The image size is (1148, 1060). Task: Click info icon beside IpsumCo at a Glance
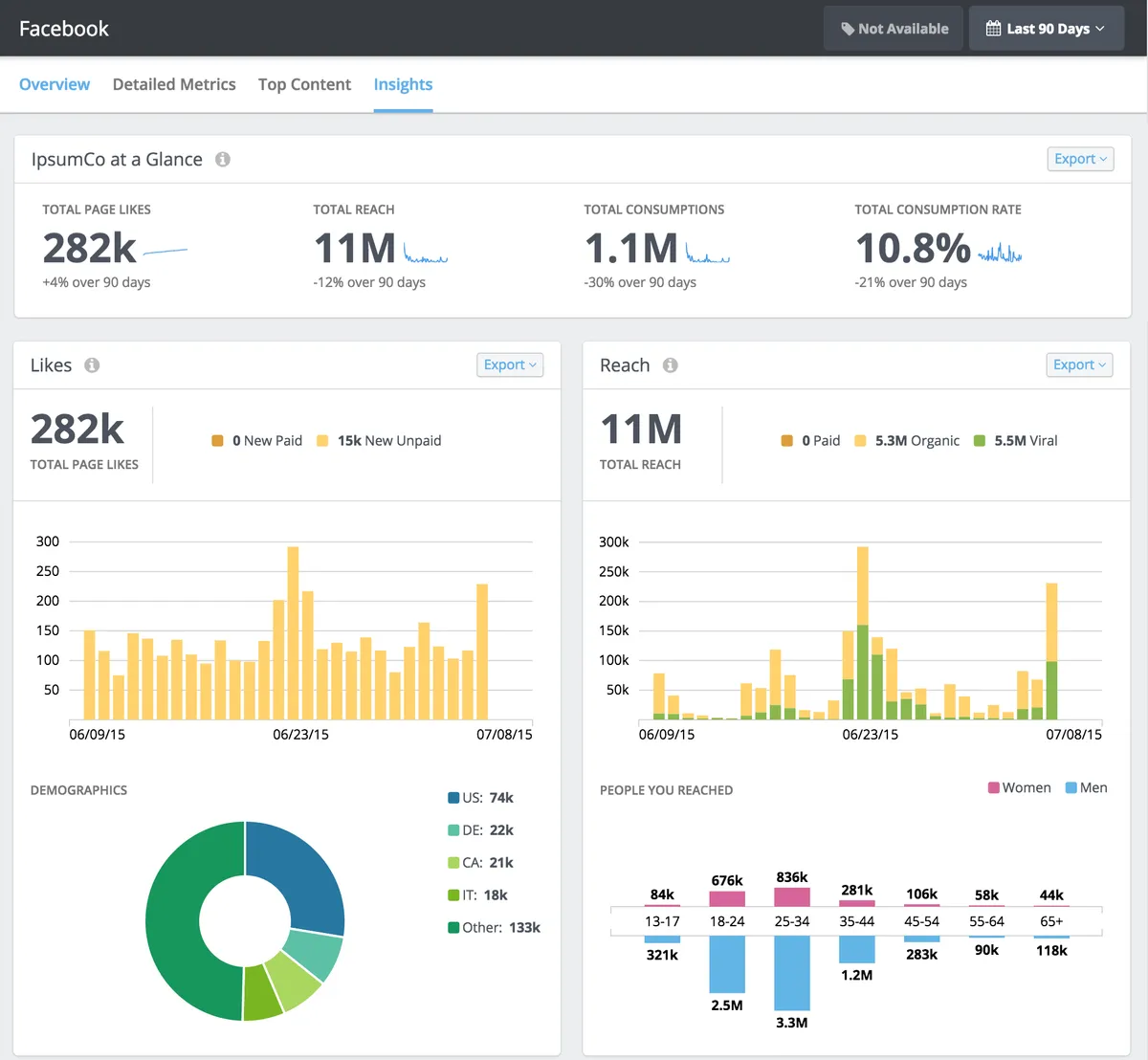(223, 160)
